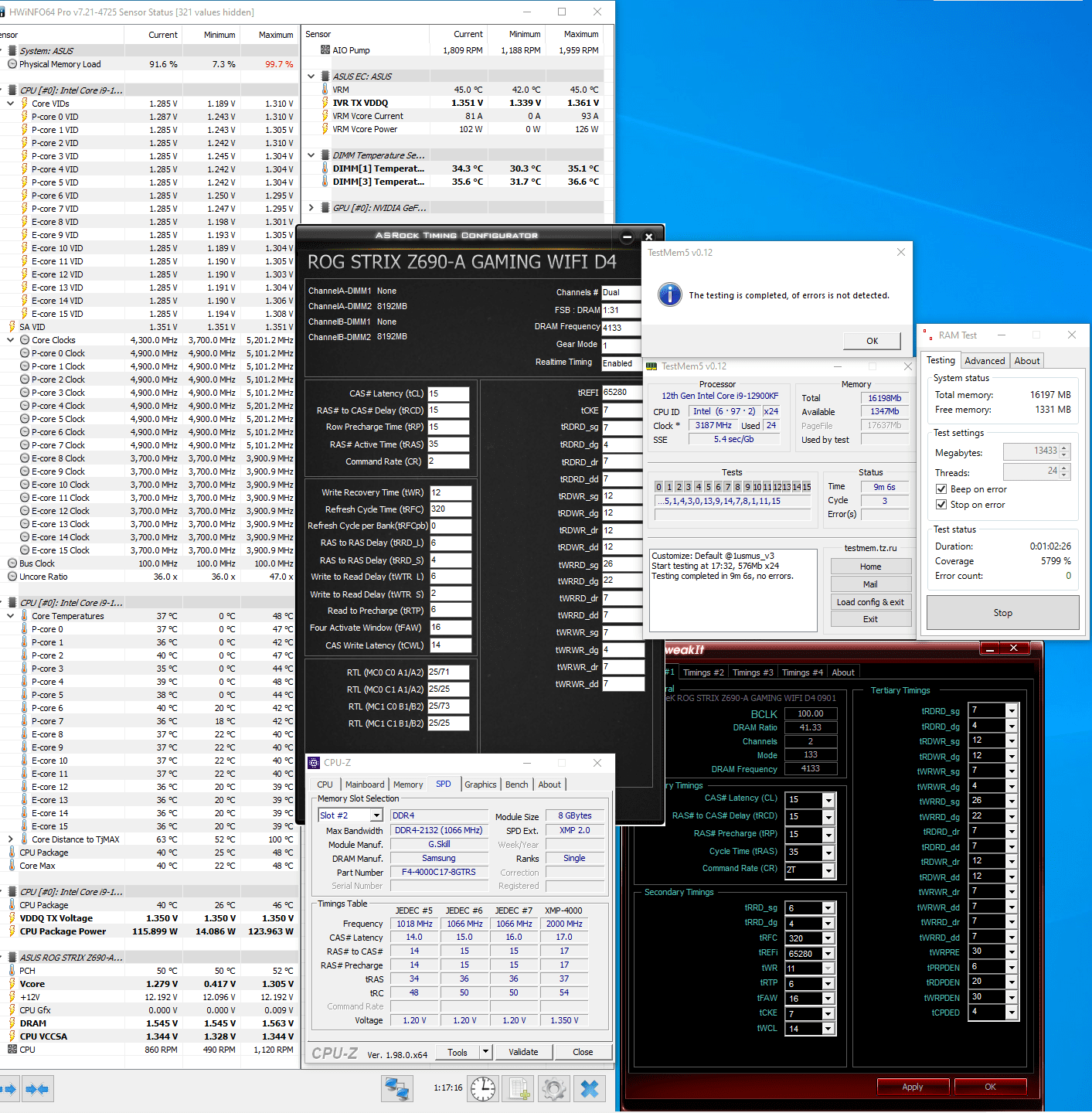This screenshot has width=1092, height=1113.
Task: Click the Bus Clock row icon
Action: coord(12,563)
